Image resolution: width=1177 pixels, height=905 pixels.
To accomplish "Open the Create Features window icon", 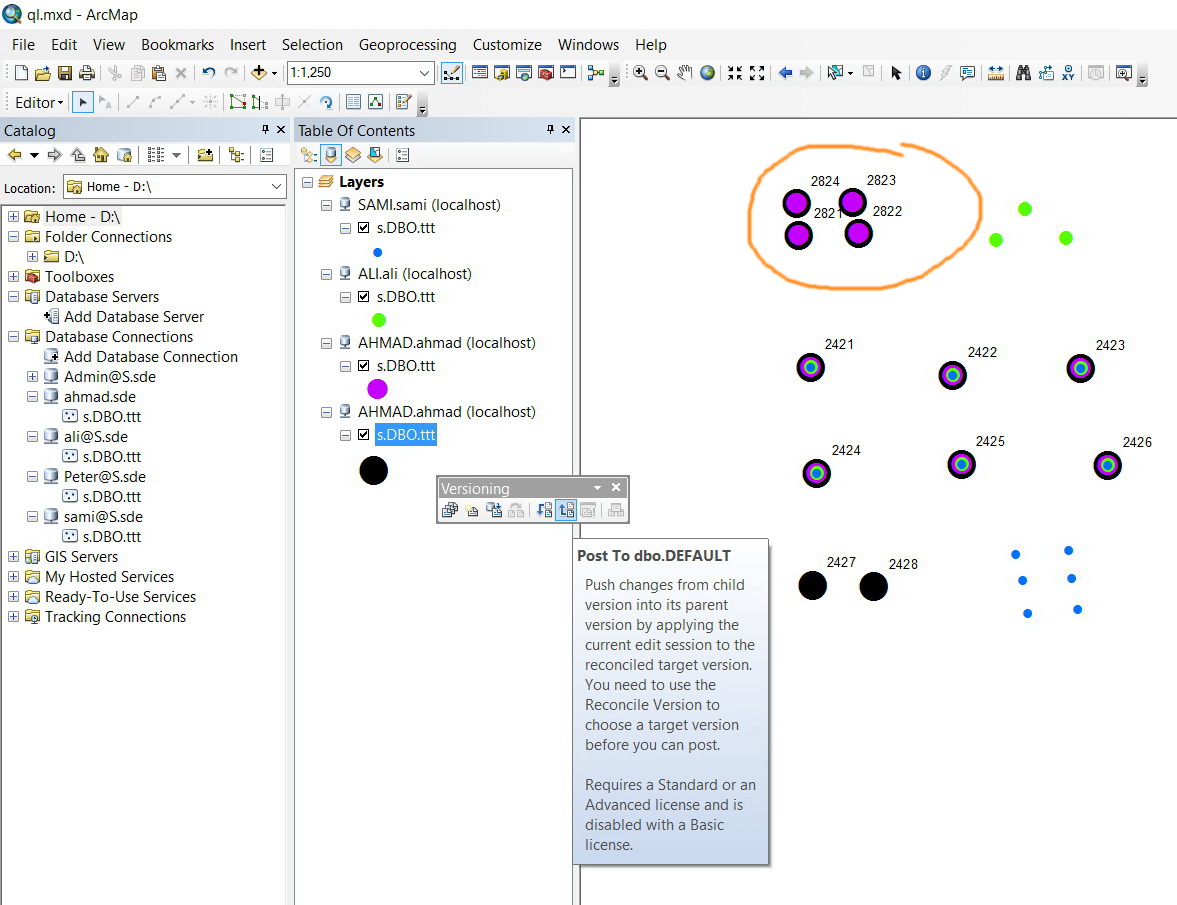I will point(404,102).
